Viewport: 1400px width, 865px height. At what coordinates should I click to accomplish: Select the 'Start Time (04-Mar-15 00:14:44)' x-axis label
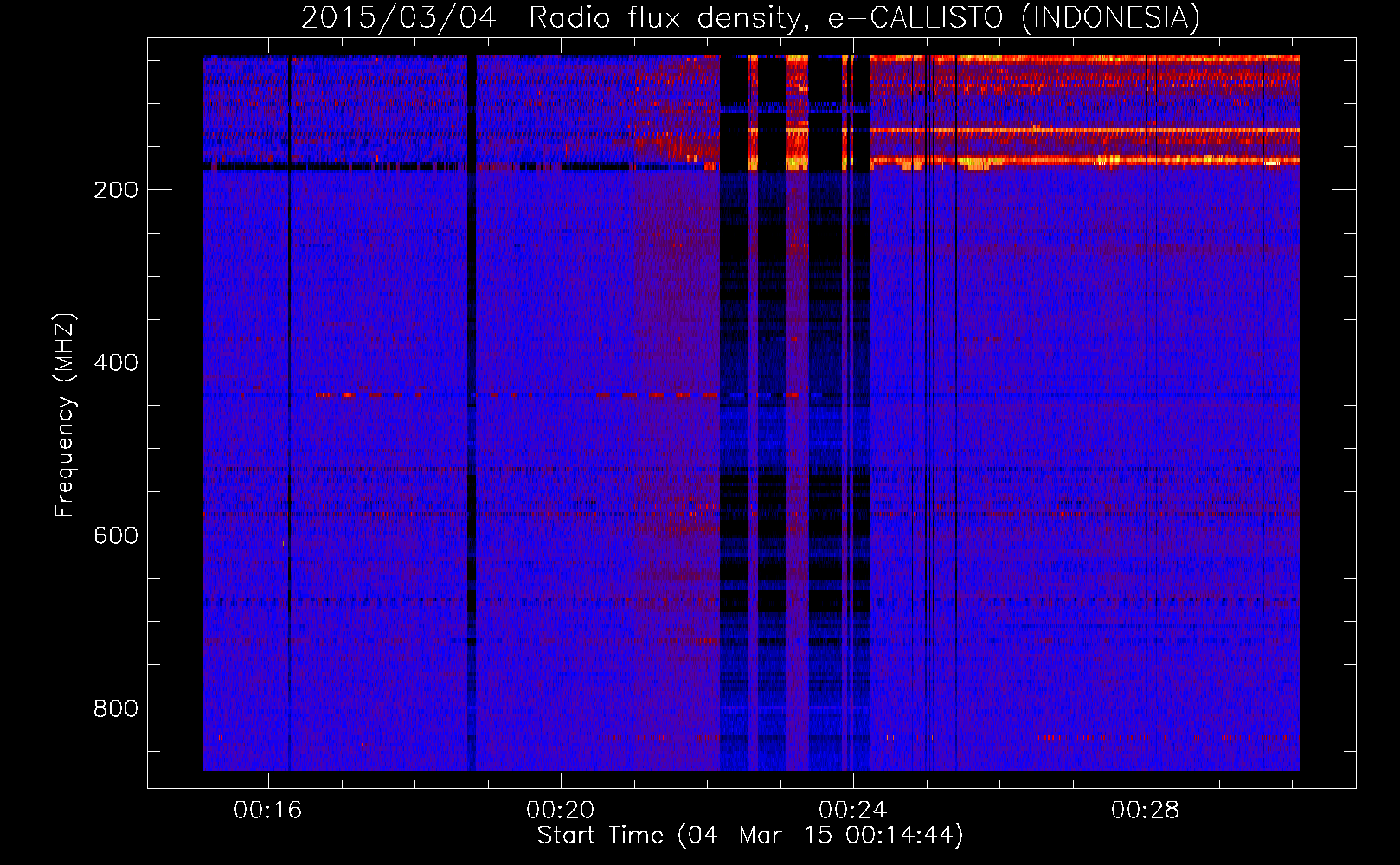(750, 836)
